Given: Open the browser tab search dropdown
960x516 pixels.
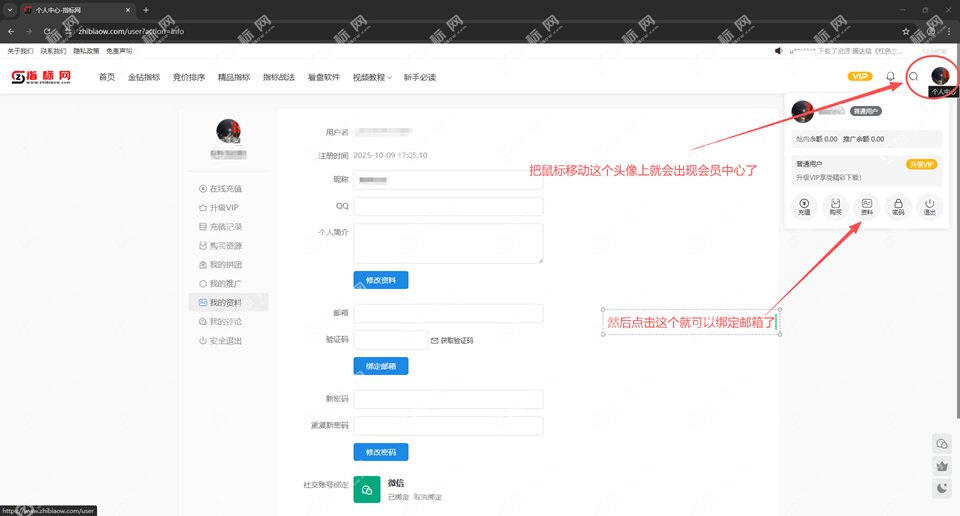Looking at the screenshot, I should point(10,9).
